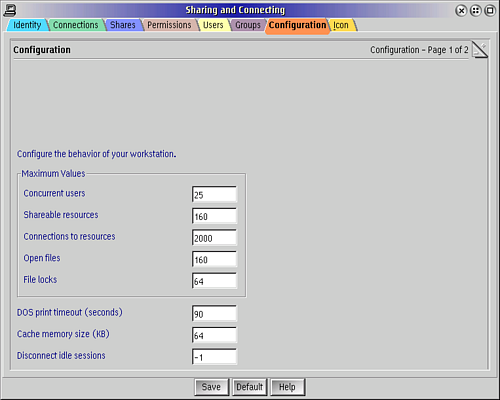The image size is (500, 400).
Task: Open the Users tab
Action: tap(213, 25)
